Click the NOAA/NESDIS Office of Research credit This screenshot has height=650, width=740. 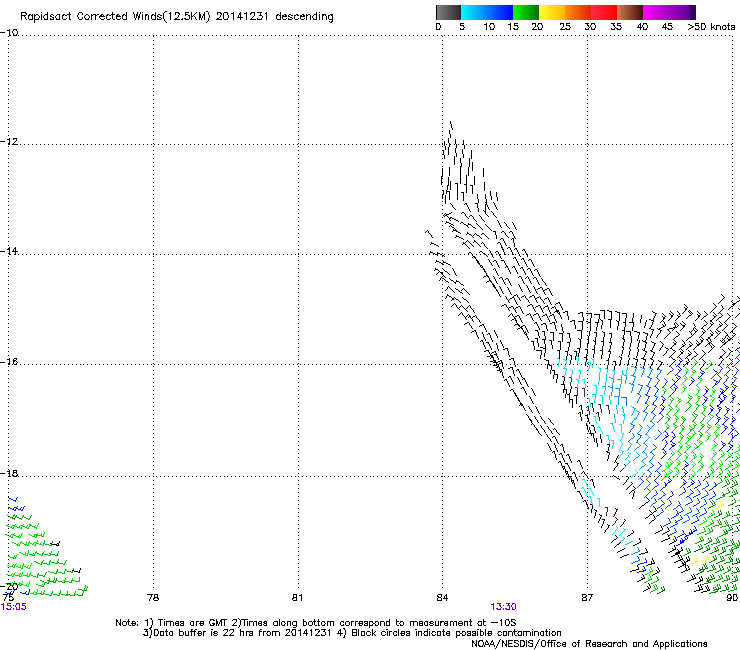pos(589,644)
